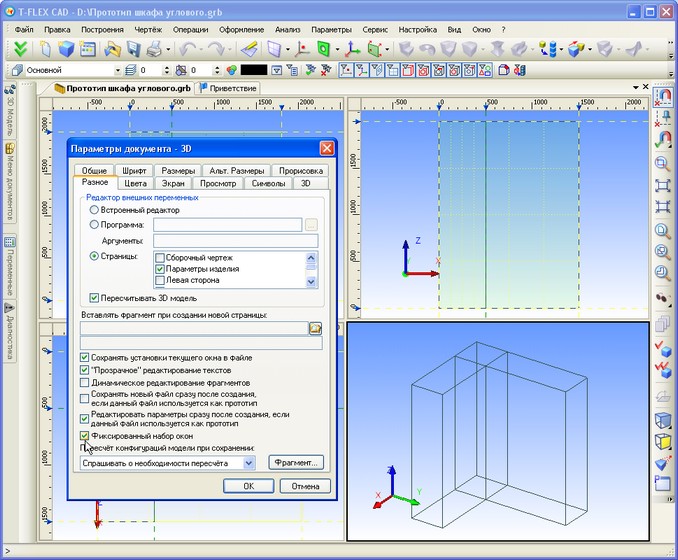Image resolution: width=678 pixels, height=560 pixels.
Task: Click the new 3D model cube icon
Action: click(x=66, y=49)
